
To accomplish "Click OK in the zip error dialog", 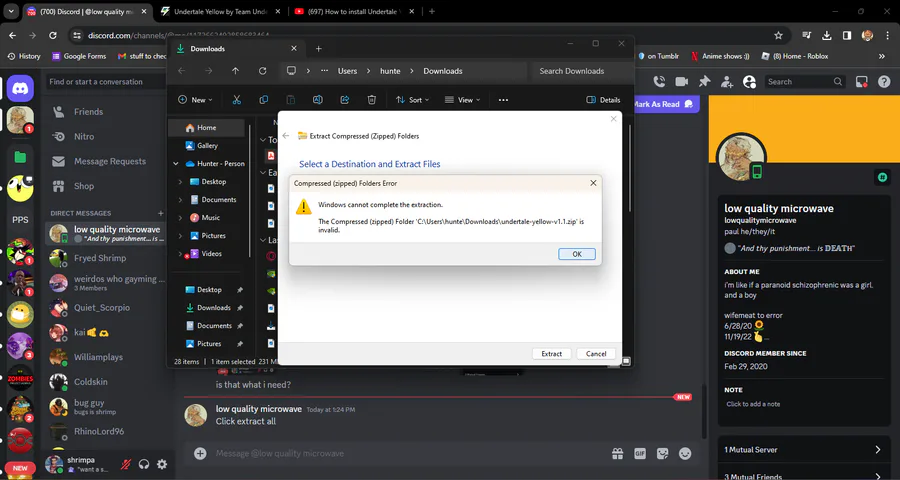I will 577,254.
